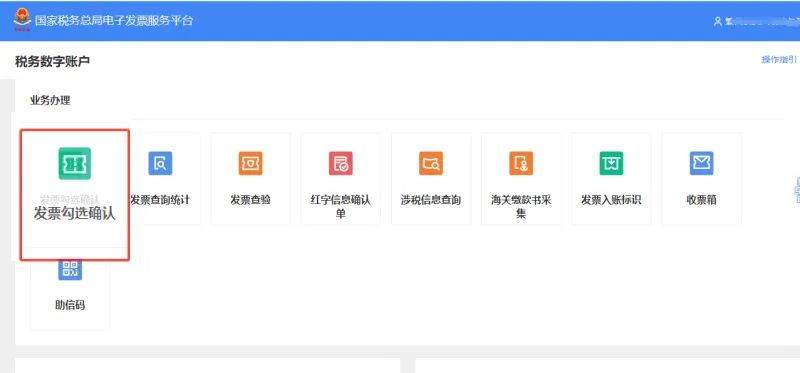Click the 国家税务总局电子发票服务平台 title

pos(114,21)
